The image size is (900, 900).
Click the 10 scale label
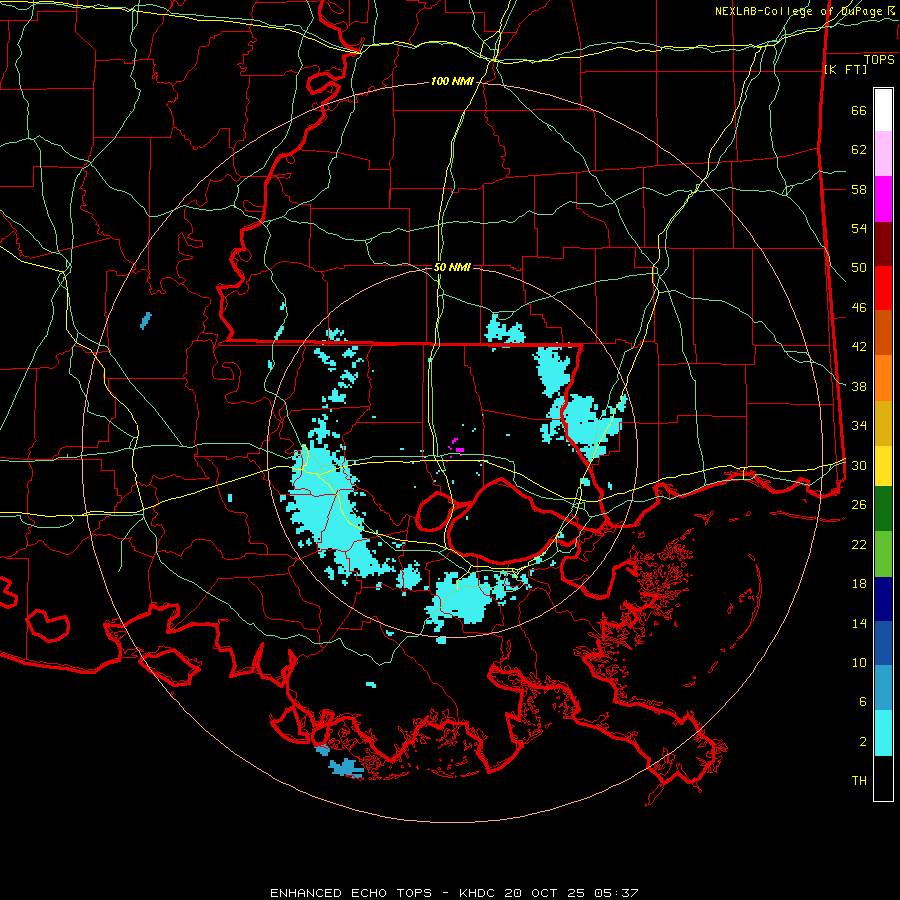[859, 662]
